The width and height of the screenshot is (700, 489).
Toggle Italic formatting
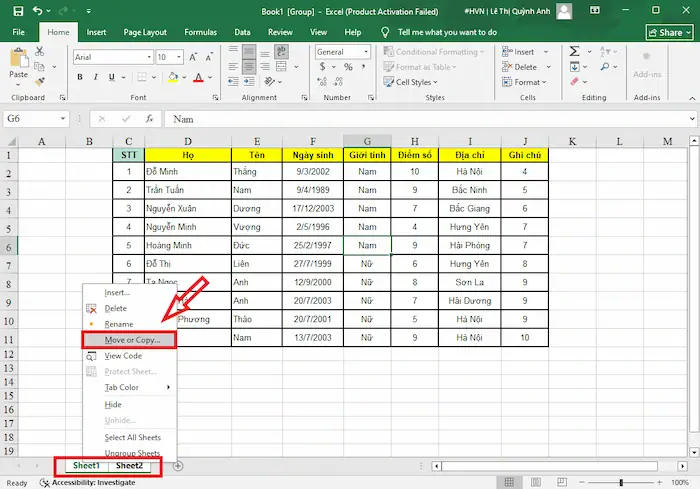coord(97,77)
